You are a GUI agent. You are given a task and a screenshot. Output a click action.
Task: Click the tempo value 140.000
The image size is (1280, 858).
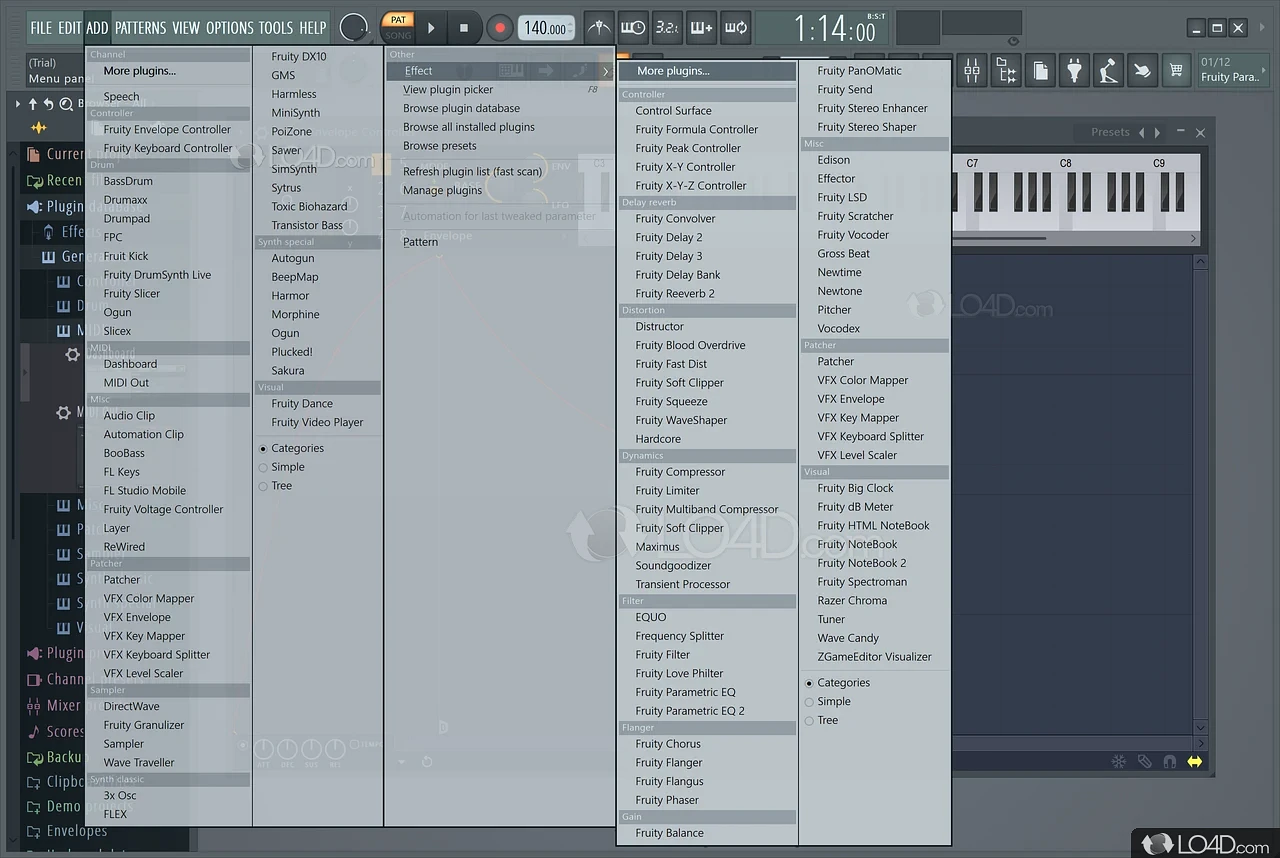coord(548,28)
